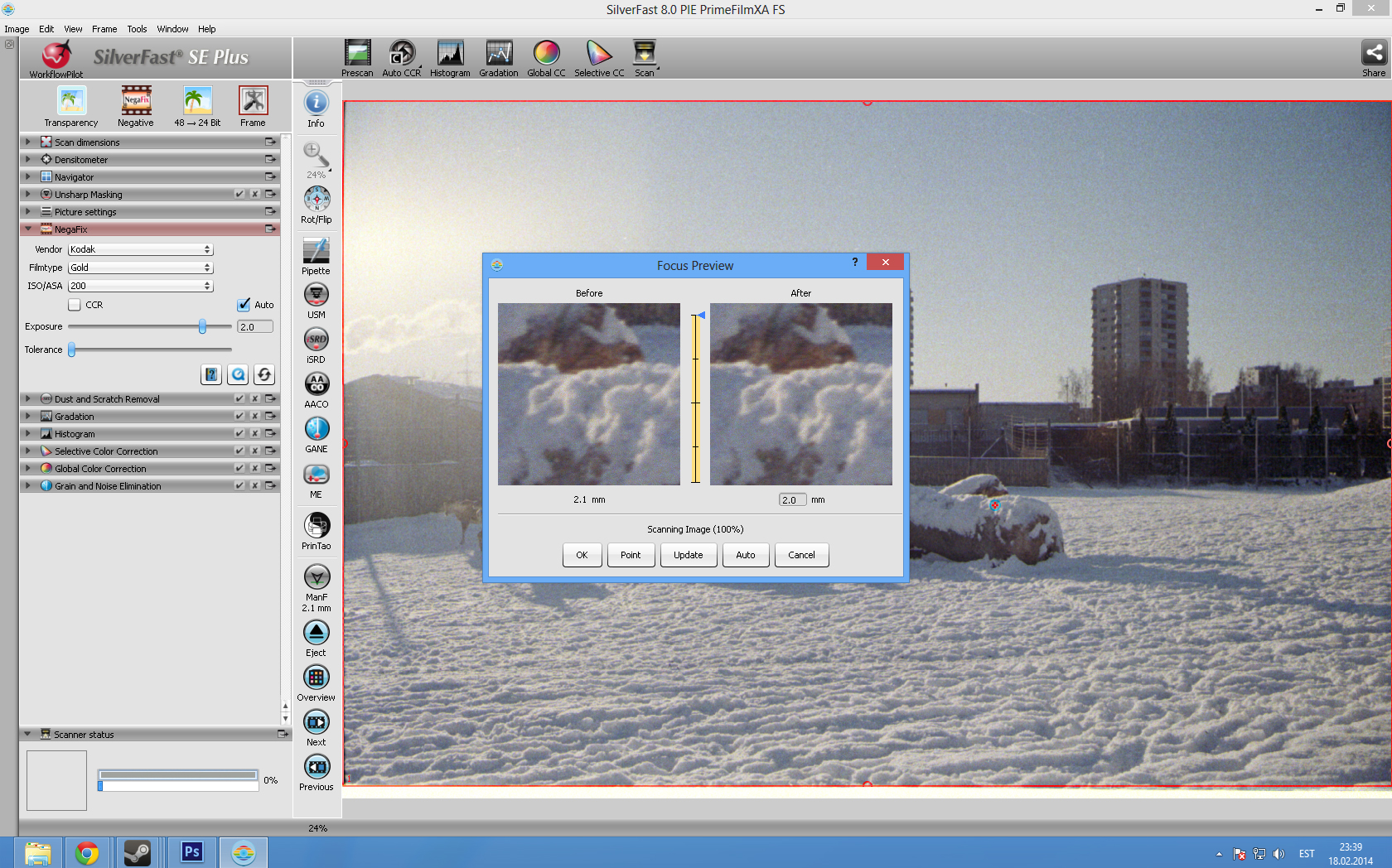This screenshot has width=1392, height=868.
Task: Click the Share icon
Action: 1374,53
